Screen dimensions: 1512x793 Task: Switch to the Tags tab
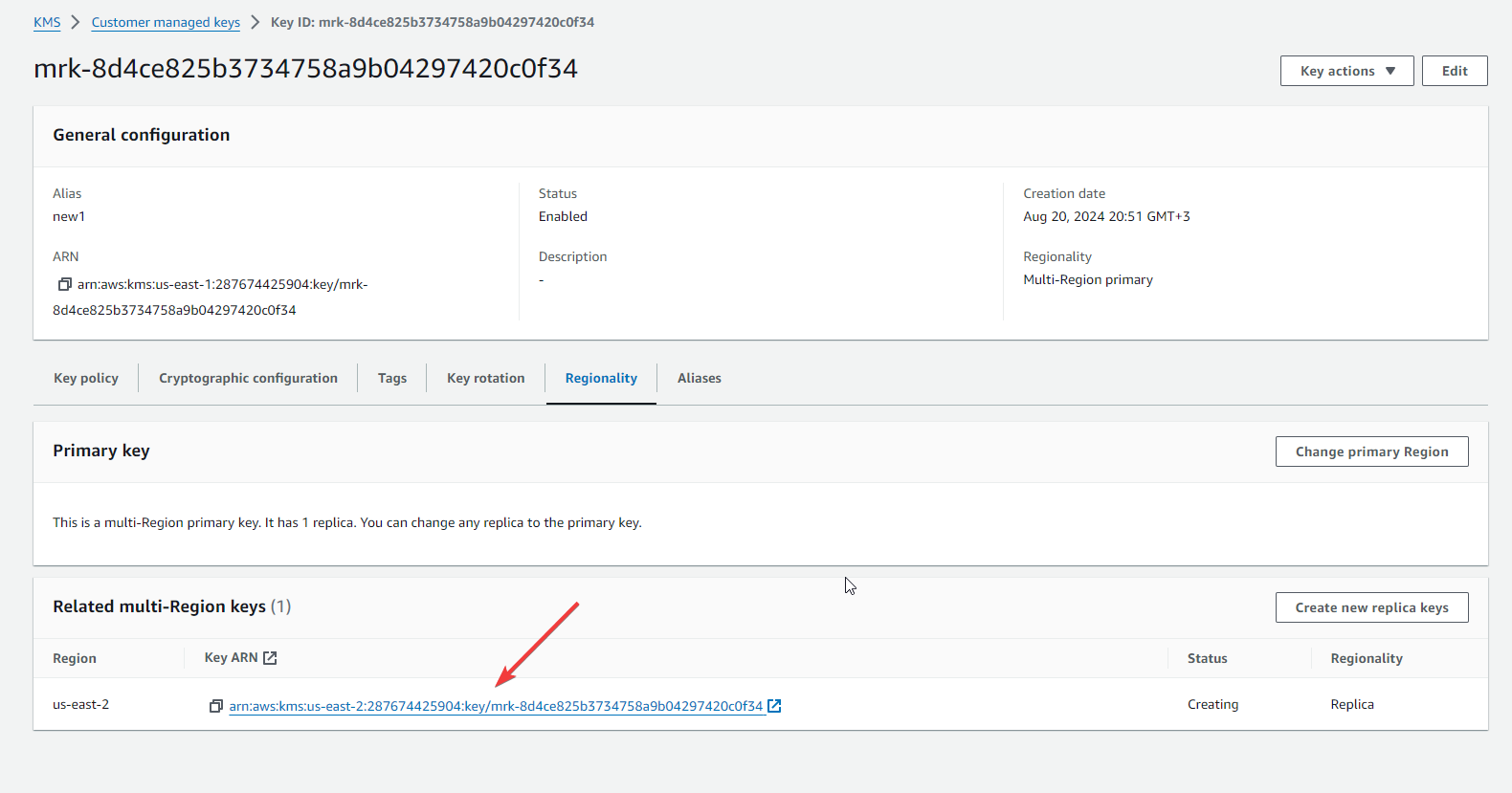[x=392, y=378]
